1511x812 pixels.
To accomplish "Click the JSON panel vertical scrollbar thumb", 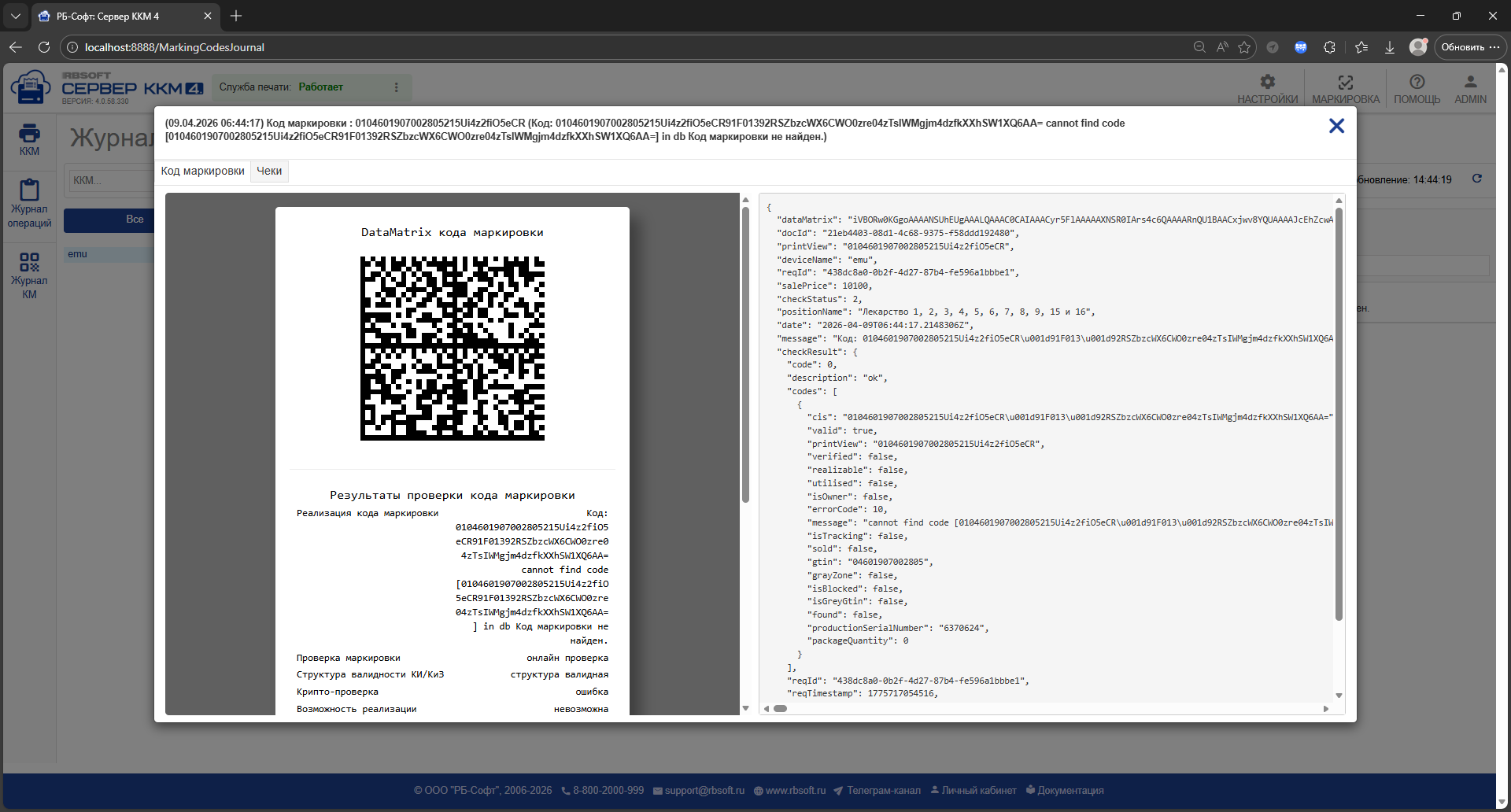I will point(1339,414).
